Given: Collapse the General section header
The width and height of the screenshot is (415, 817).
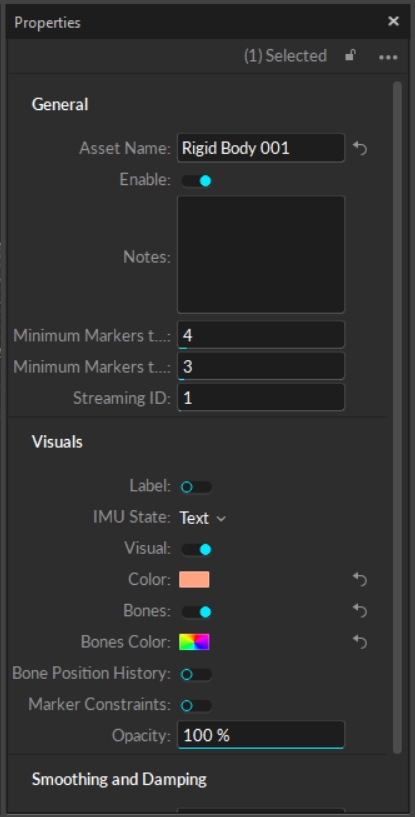Looking at the screenshot, I should point(60,105).
